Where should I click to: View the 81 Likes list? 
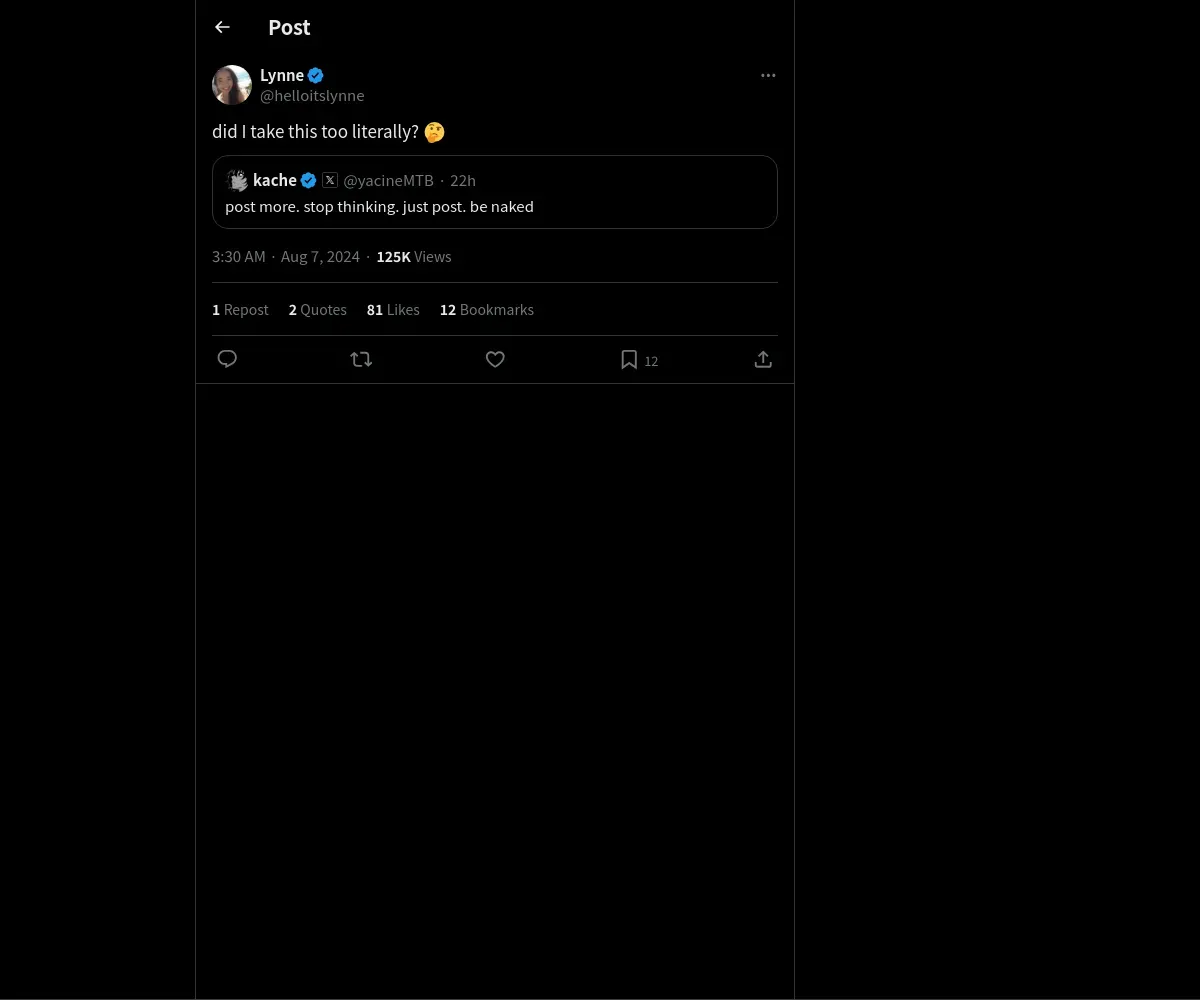point(393,310)
